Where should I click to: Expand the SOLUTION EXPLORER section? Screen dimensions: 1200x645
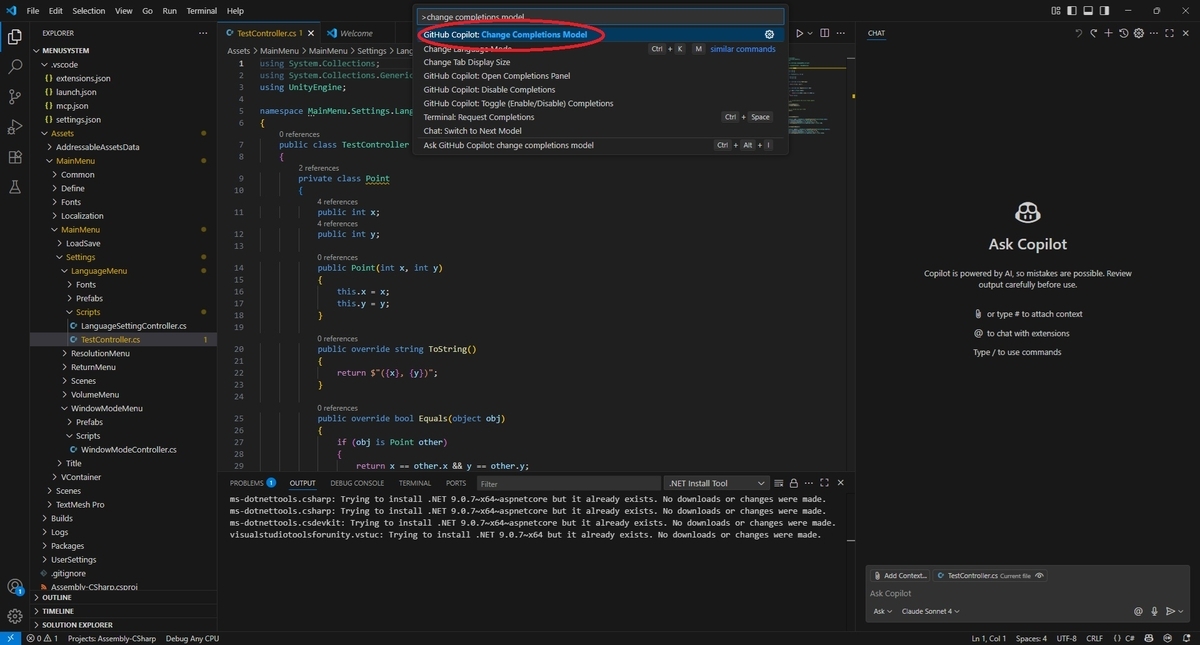125,625
